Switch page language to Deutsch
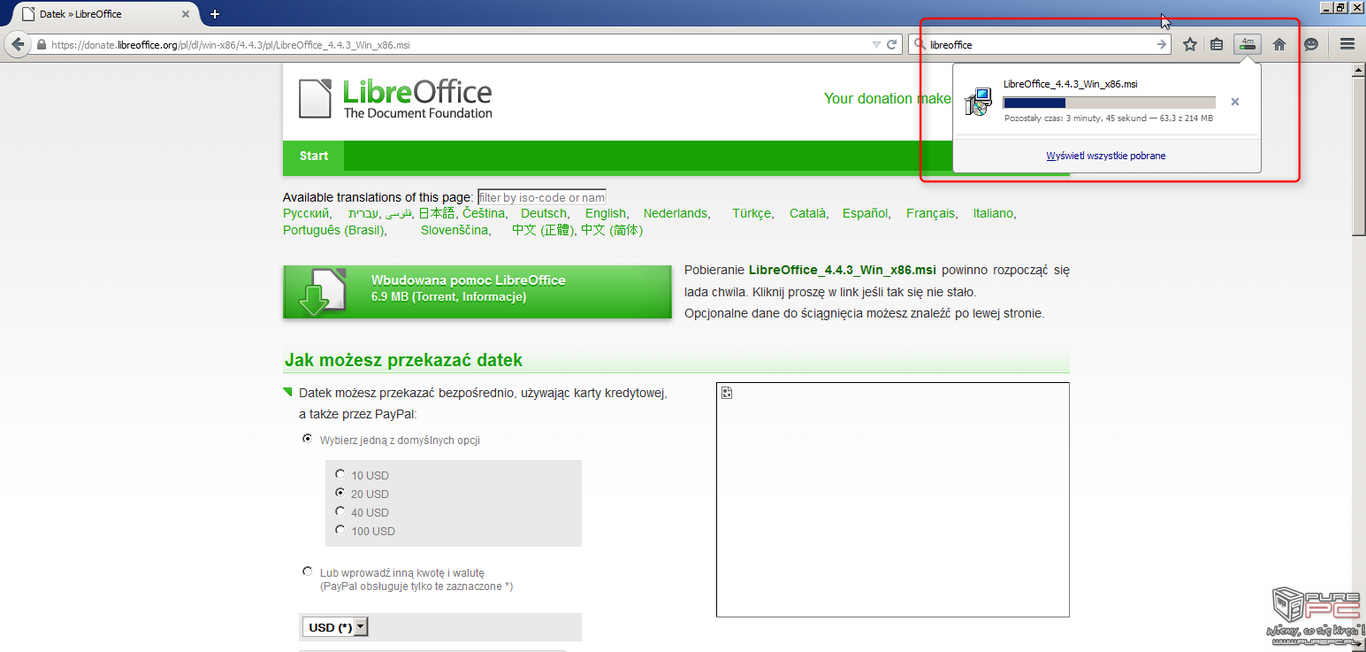This screenshot has height=652, width=1366. (x=544, y=214)
